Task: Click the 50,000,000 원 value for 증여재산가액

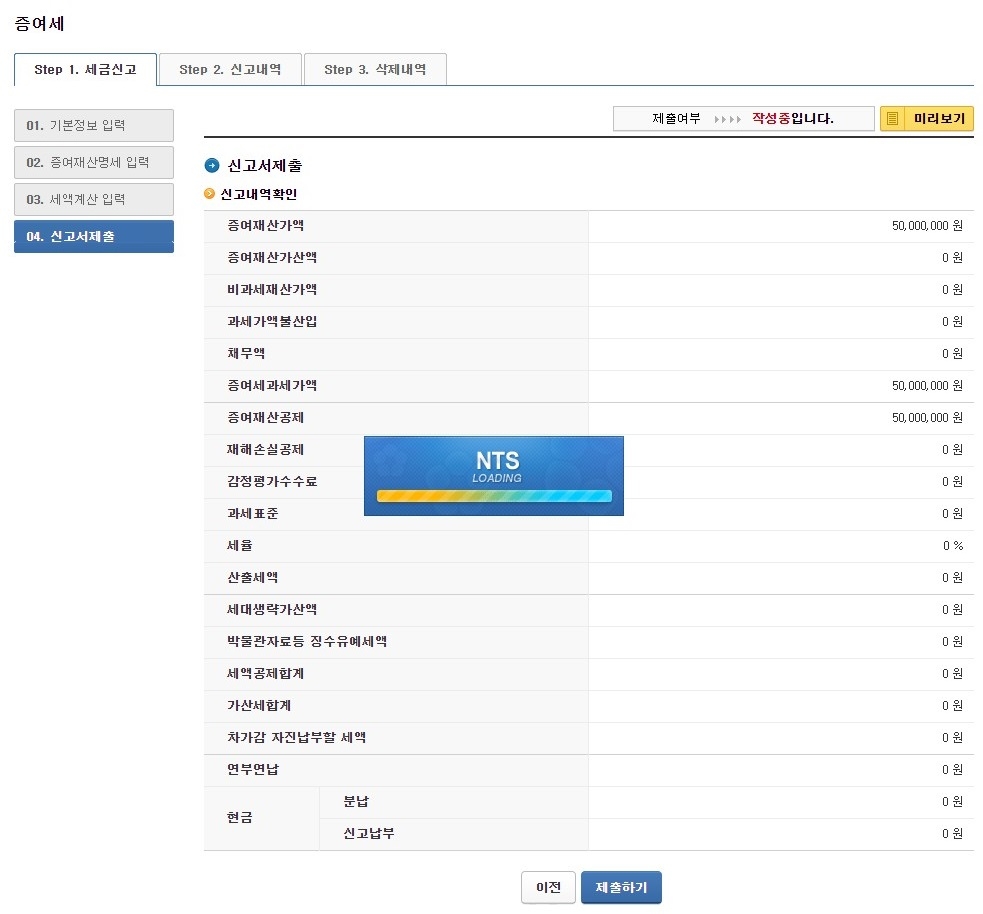Action: (x=927, y=226)
